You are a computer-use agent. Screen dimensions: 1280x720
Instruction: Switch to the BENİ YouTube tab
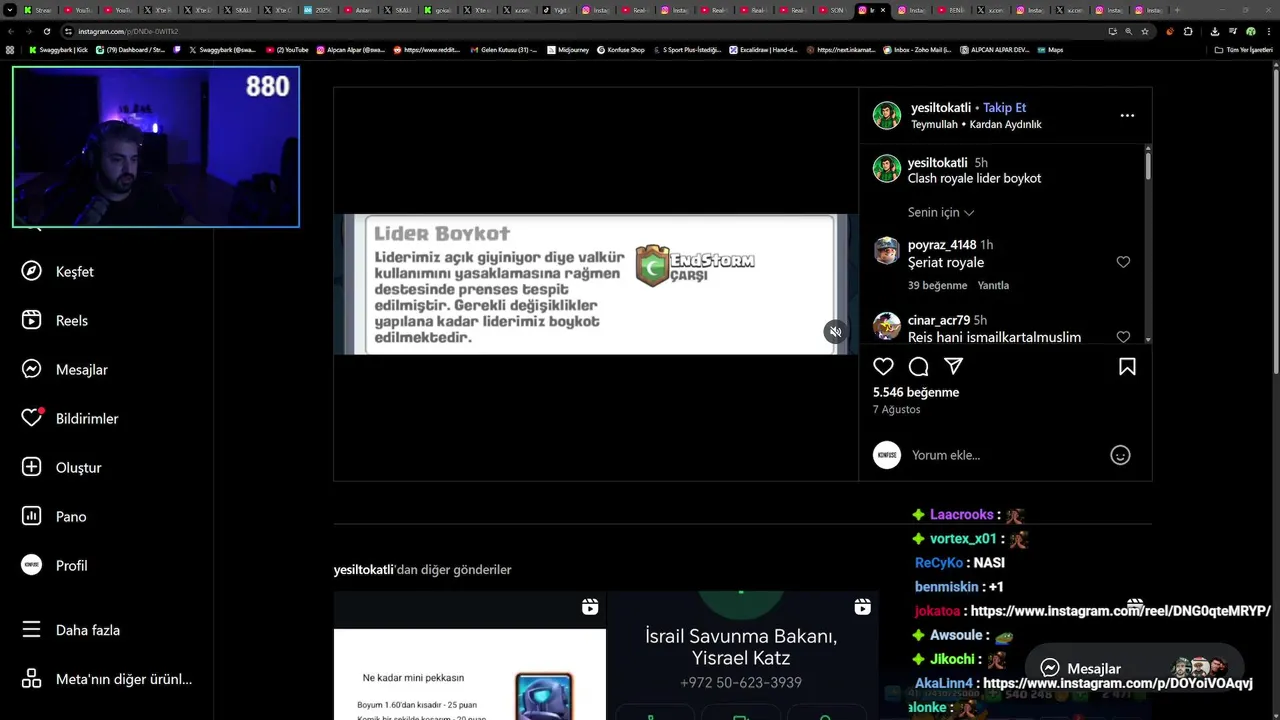point(951,10)
